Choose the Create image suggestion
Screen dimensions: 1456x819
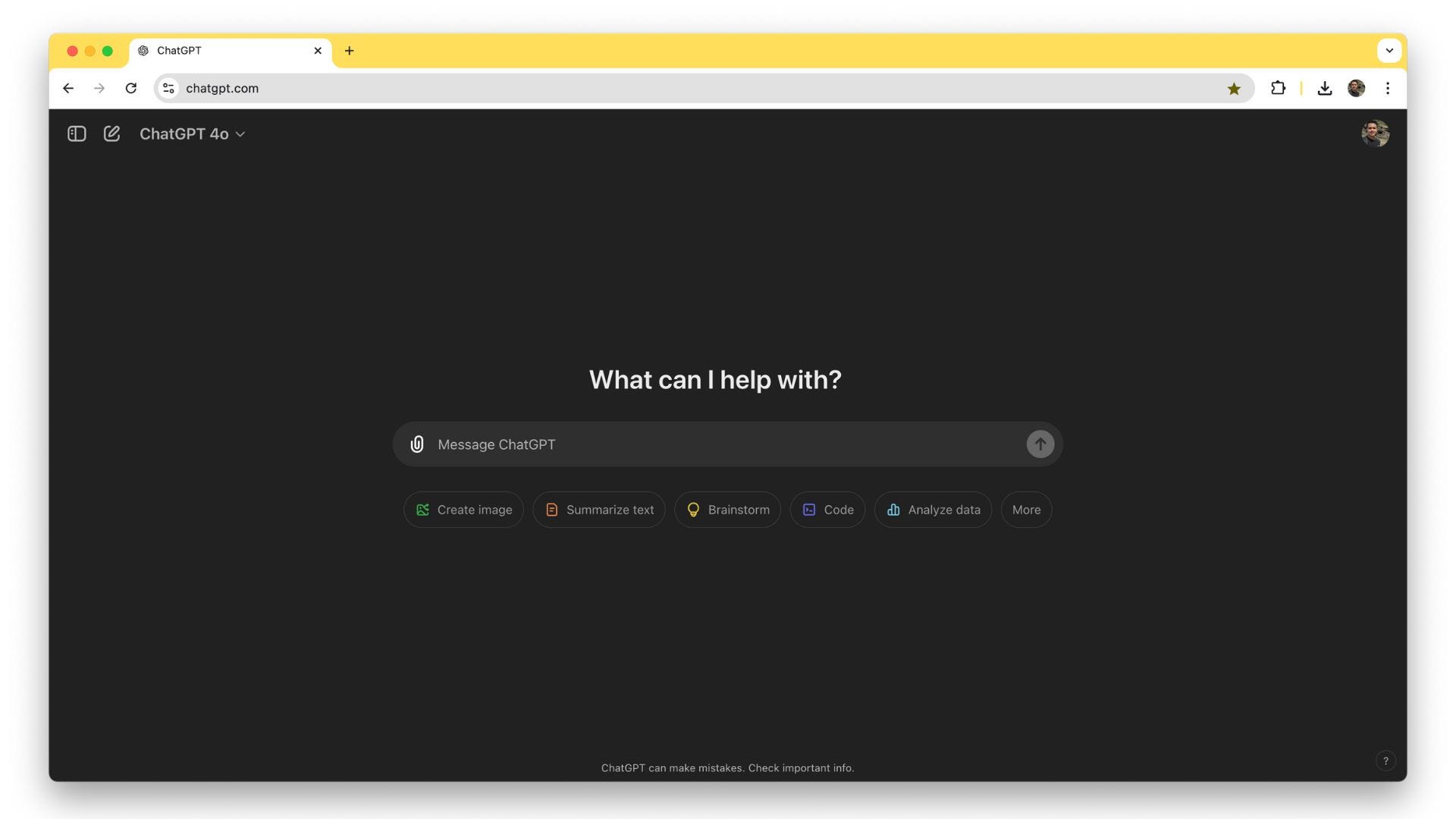click(463, 510)
